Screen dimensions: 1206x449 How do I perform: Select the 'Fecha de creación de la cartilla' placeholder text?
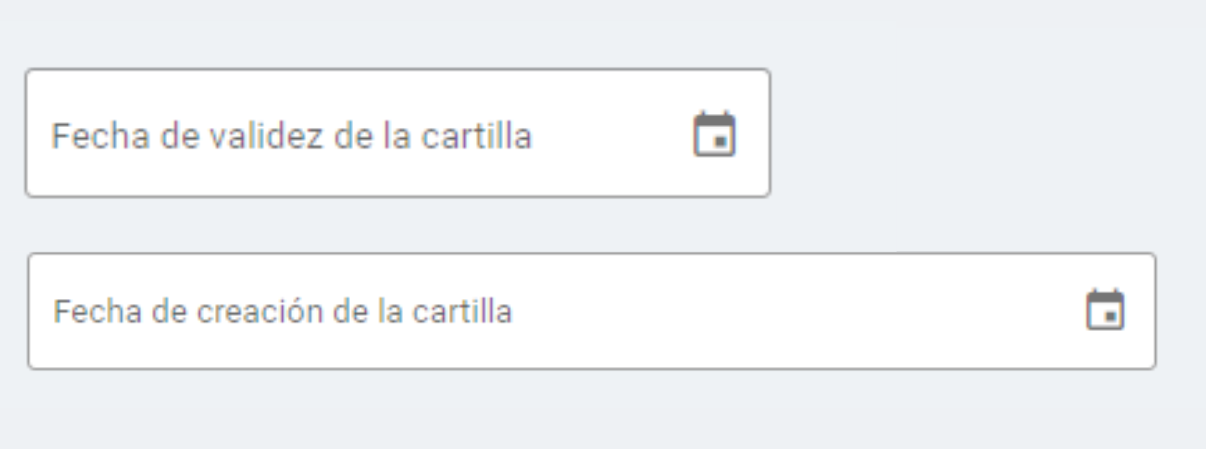click(x=283, y=311)
